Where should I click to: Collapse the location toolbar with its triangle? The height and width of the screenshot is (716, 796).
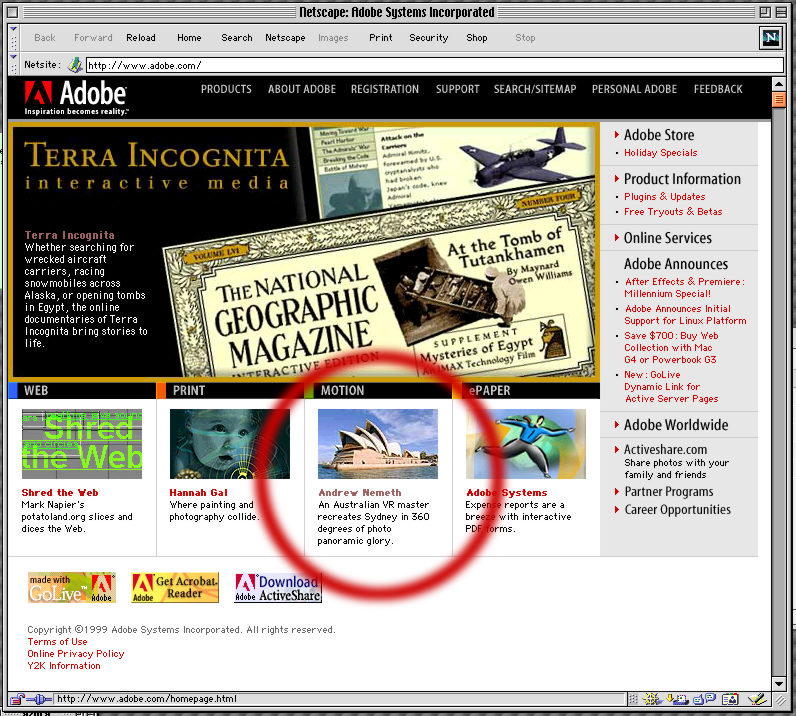click(14, 57)
